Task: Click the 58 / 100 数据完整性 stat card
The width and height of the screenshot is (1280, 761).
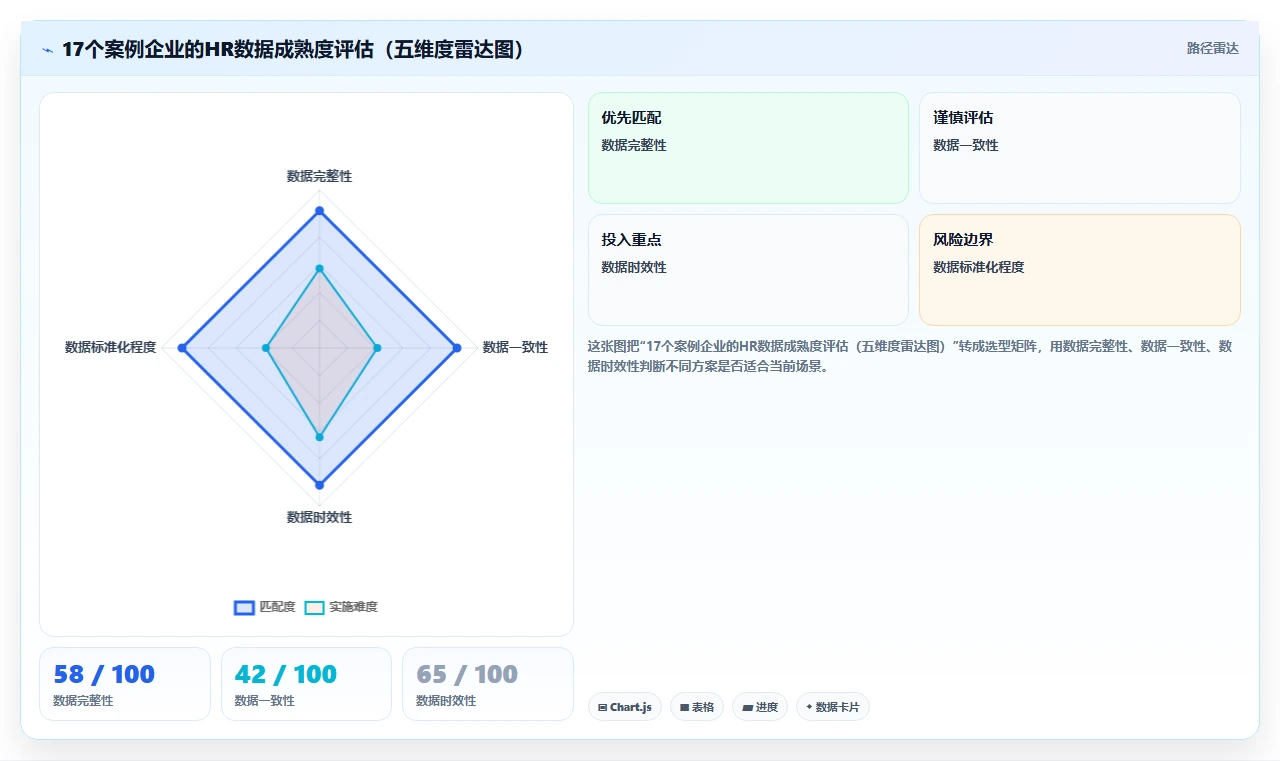Action: pos(125,684)
